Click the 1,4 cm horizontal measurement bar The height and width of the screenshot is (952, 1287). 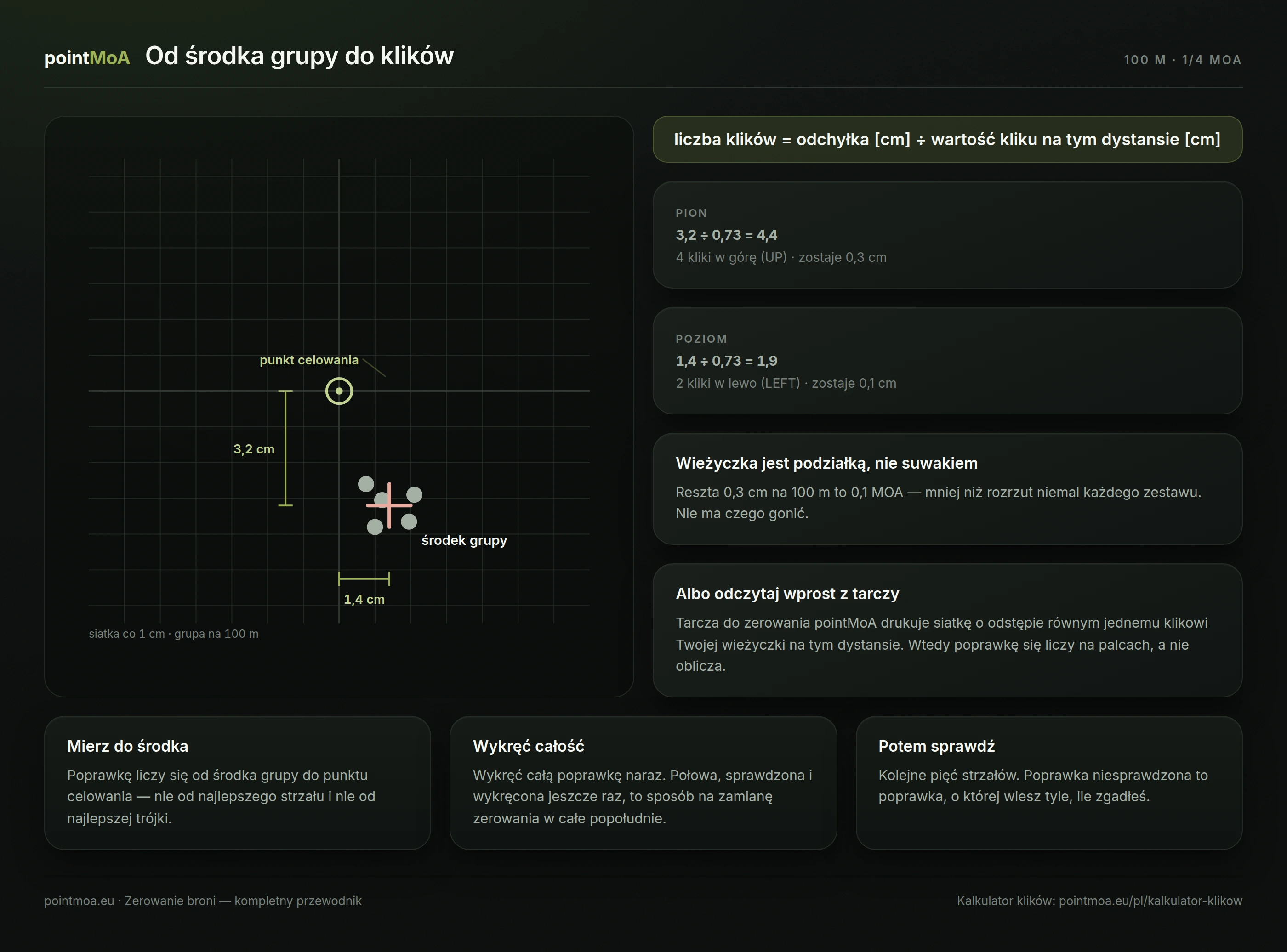pyautogui.click(x=364, y=578)
